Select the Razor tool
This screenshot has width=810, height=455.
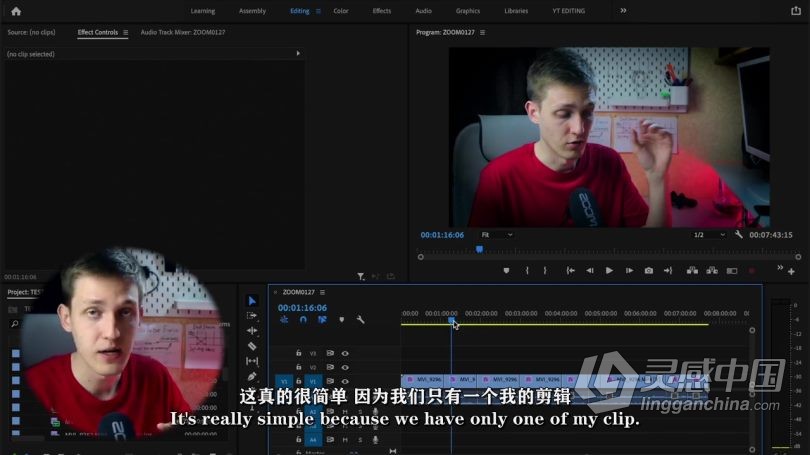(252, 346)
